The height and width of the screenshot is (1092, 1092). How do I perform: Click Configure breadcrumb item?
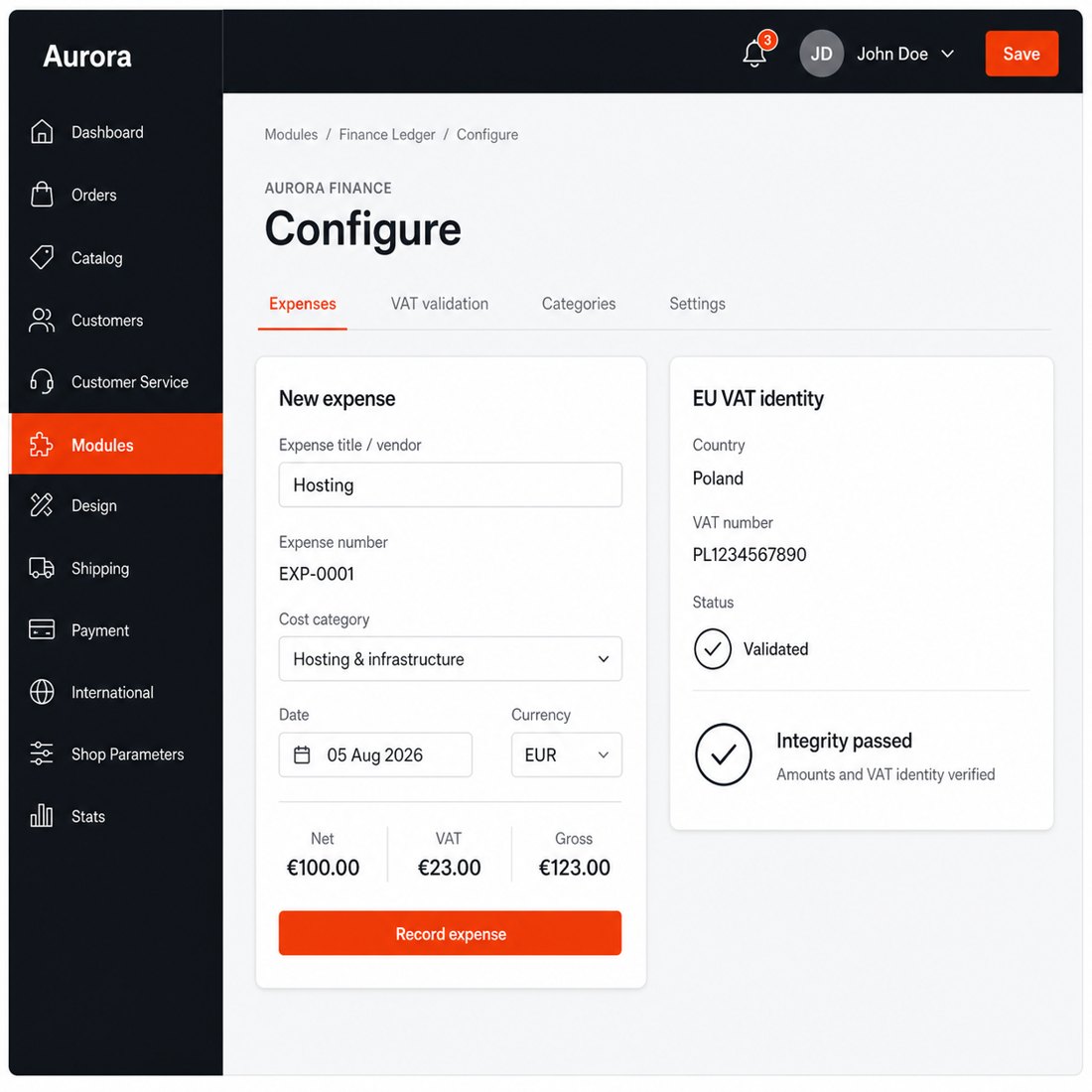click(487, 134)
